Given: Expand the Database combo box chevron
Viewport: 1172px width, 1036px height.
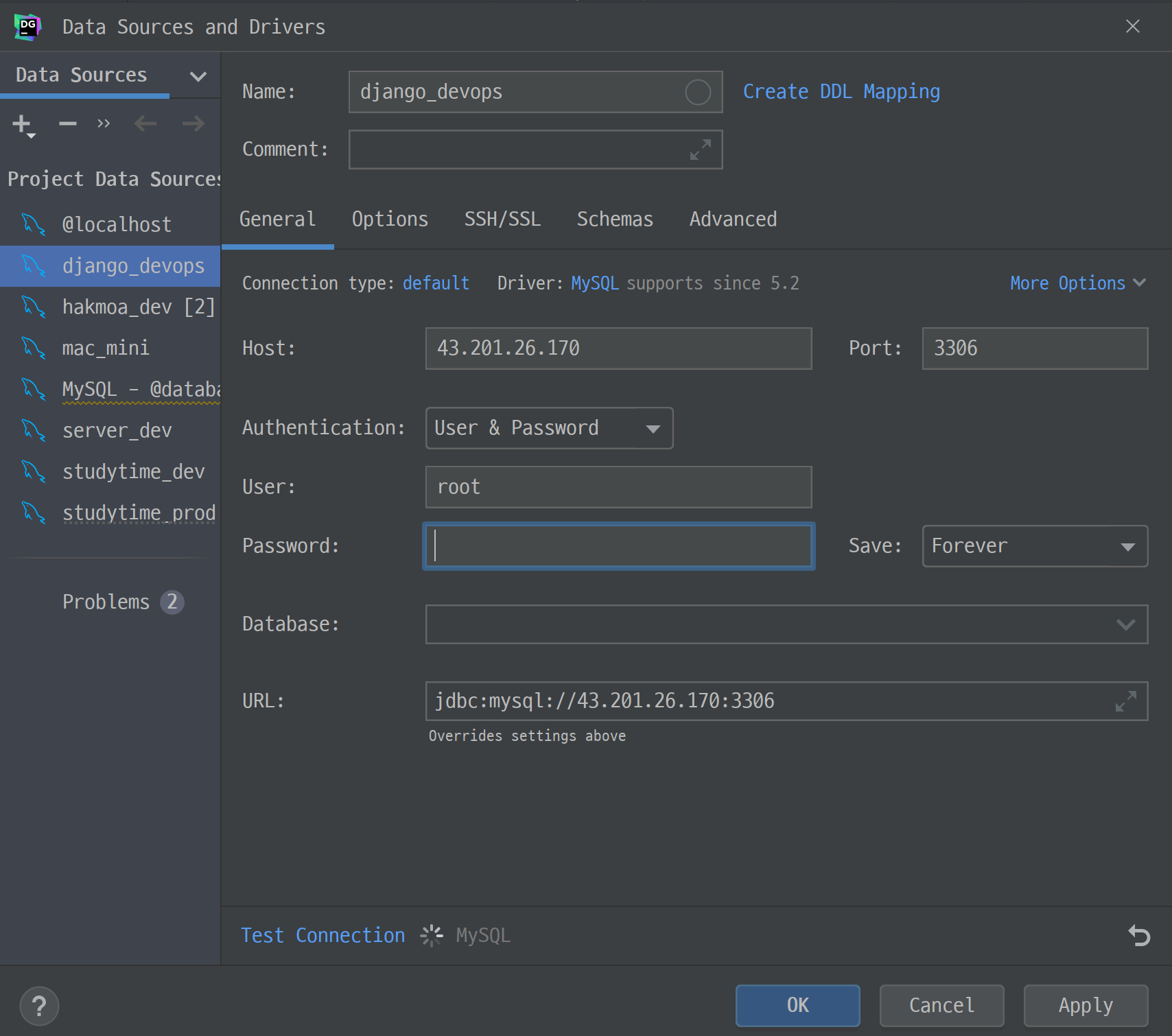Looking at the screenshot, I should pyautogui.click(x=1125, y=624).
